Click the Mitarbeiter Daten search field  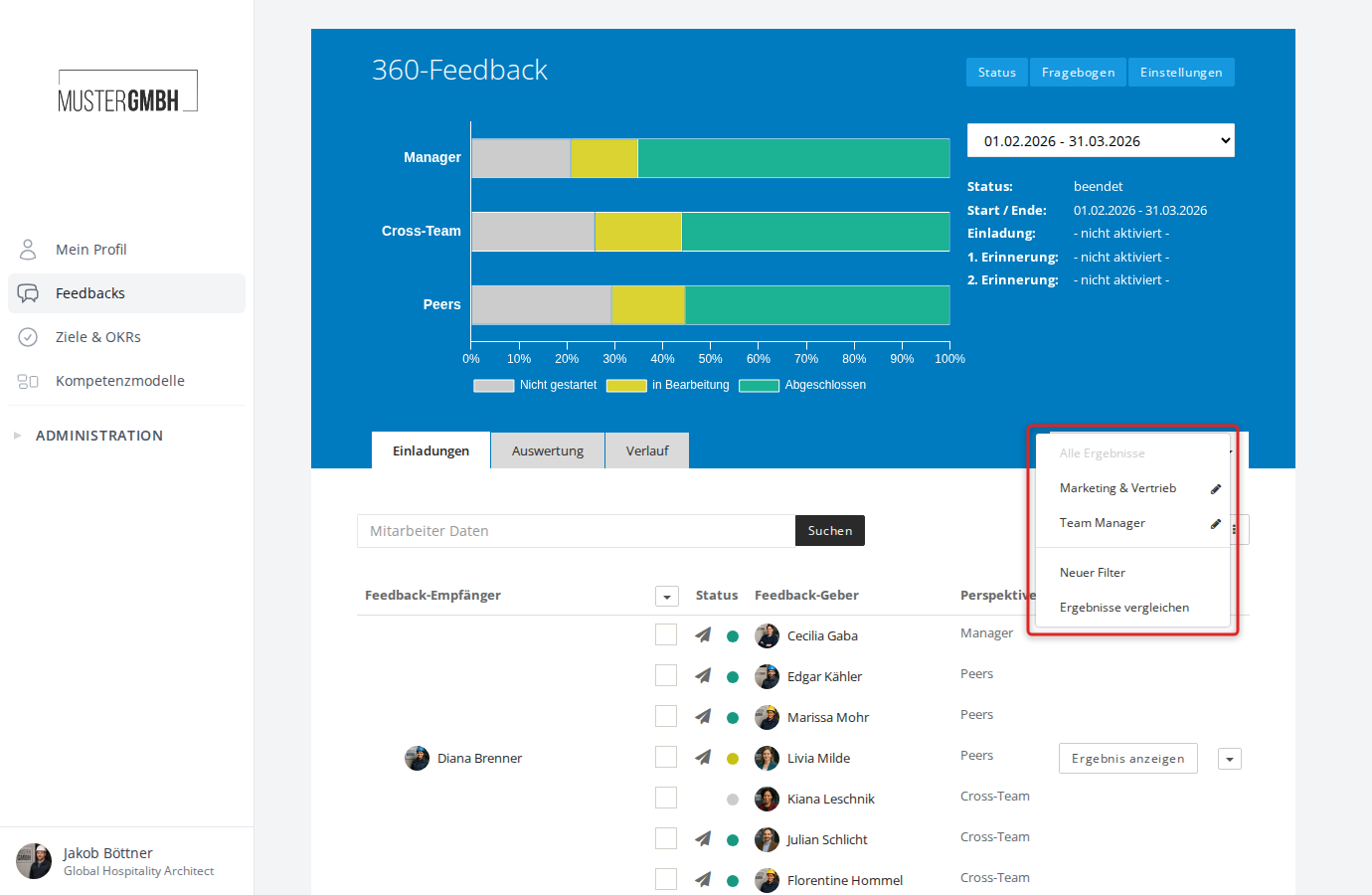(x=576, y=531)
